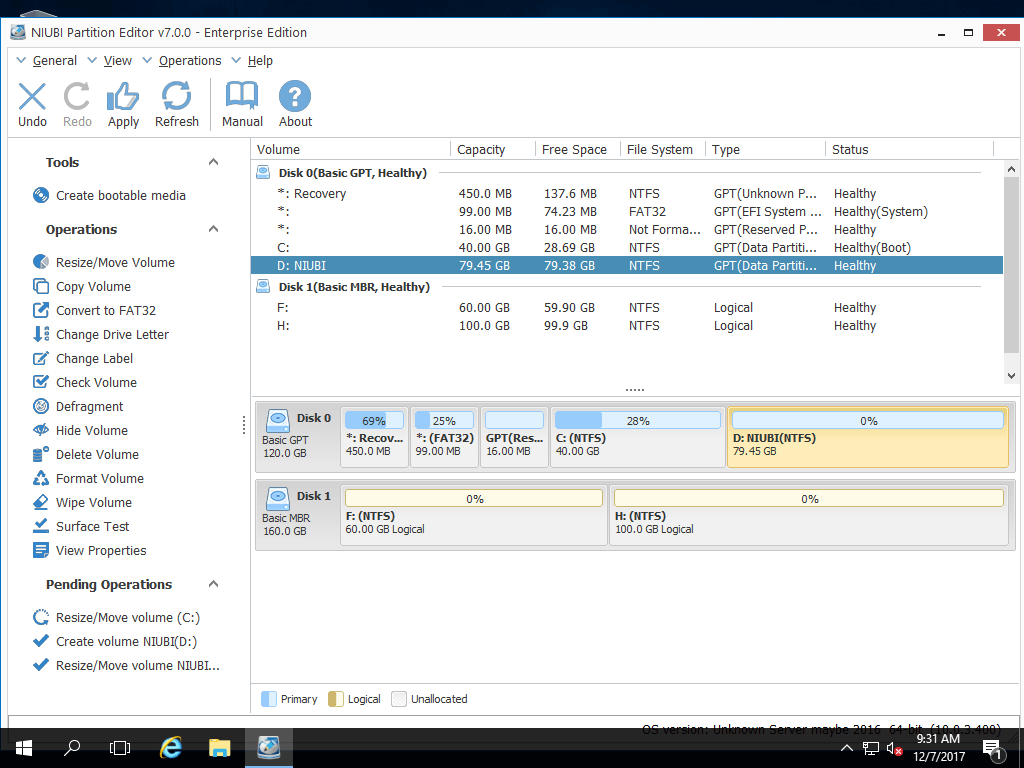Image resolution: width=1024 pixels, height=768 pixels.
Task: Open the Action Center notification icon
Action: click(x=992, y=751)
